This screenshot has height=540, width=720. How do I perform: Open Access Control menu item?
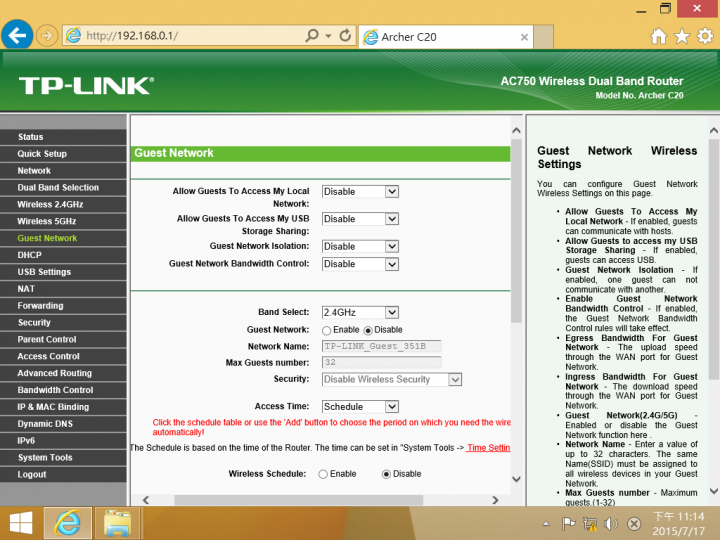63,356
